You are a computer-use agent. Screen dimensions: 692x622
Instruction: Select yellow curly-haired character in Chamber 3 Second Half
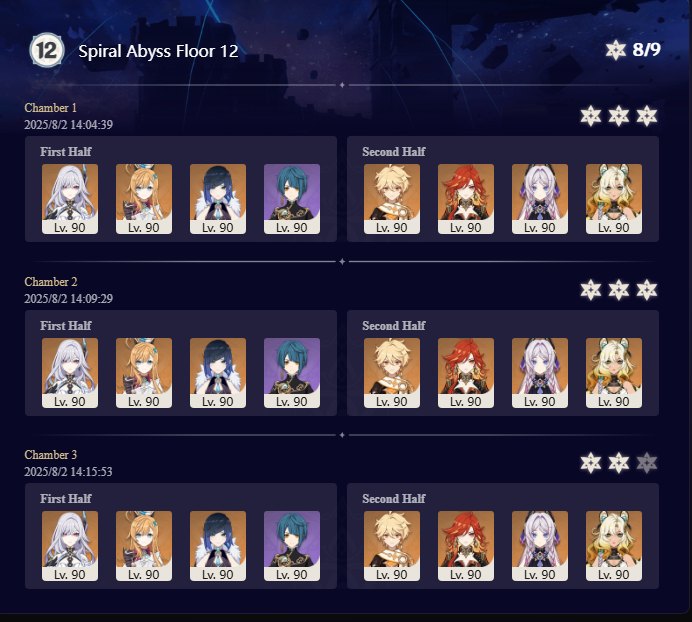click(614, 546)
